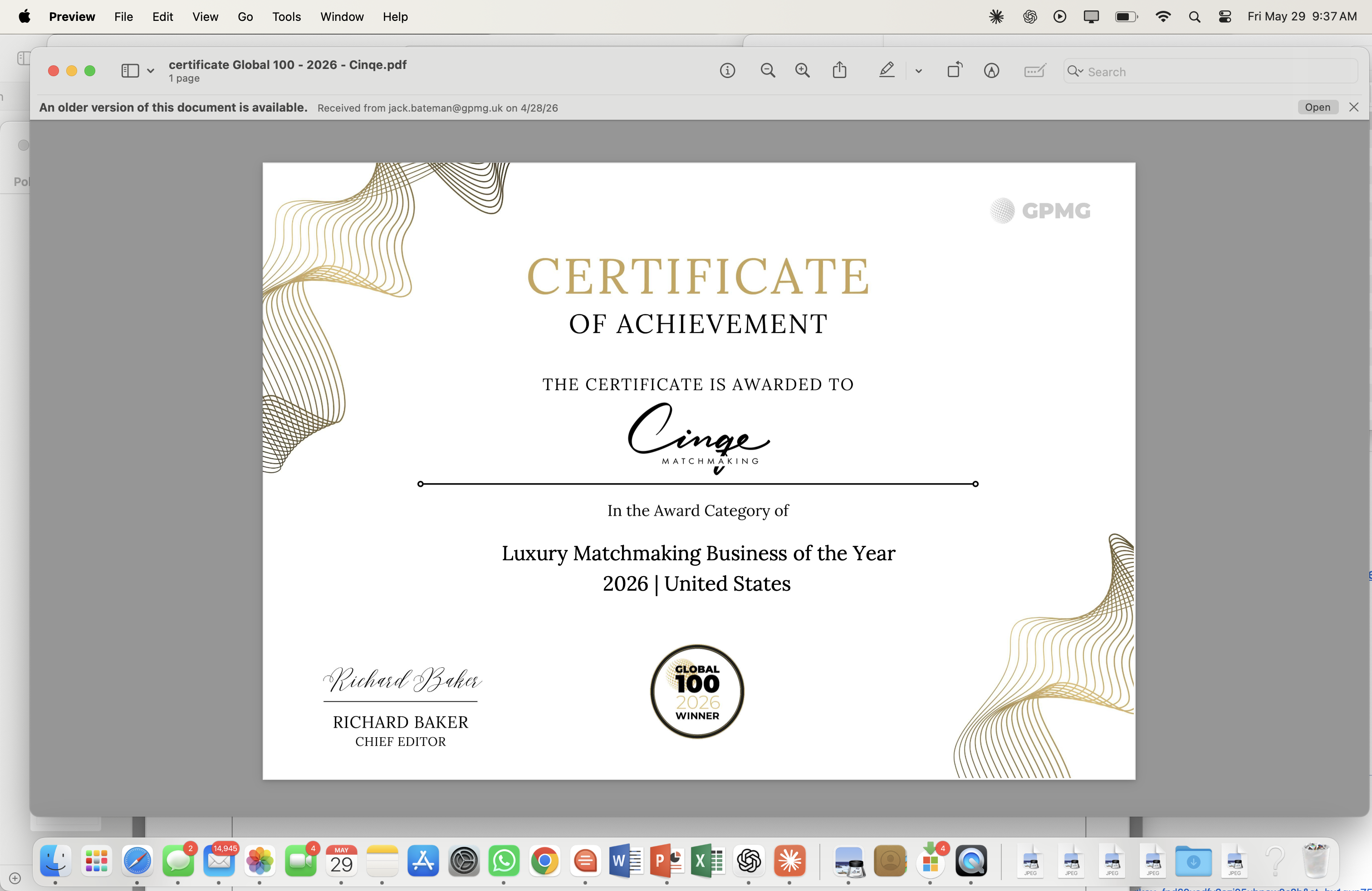Open WhatsApp from the Dock
The width and height of the screenshot is (1372, 891).
click(x=505, y=861)
